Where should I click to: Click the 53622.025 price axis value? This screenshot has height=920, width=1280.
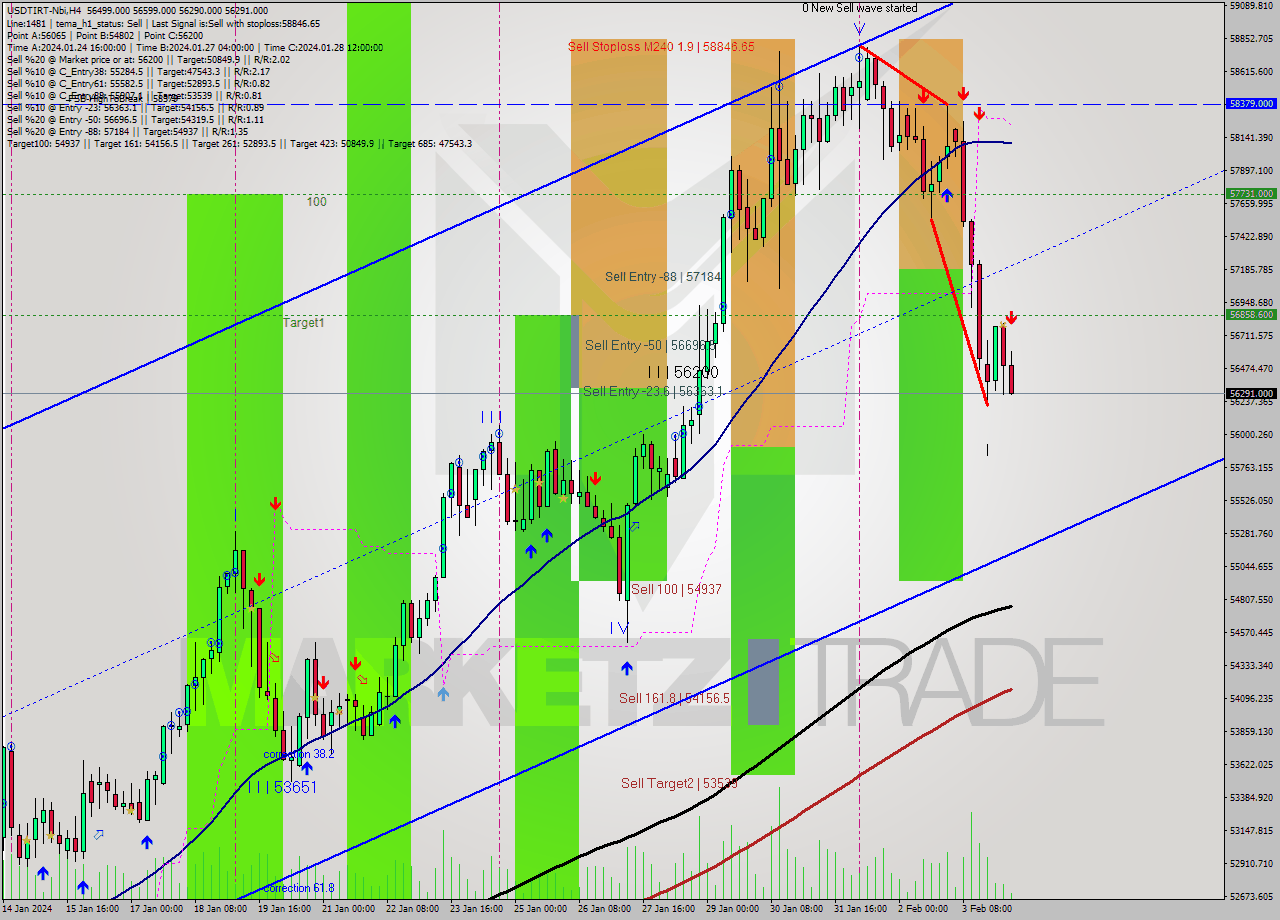pos(1251,764)
